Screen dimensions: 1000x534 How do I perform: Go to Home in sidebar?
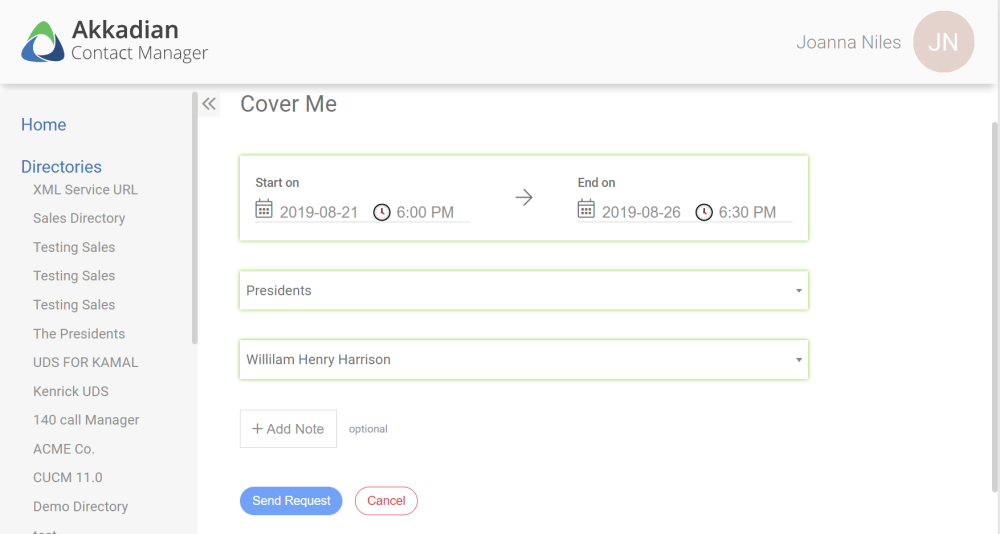pyautogui.click(x=44, y=125)
